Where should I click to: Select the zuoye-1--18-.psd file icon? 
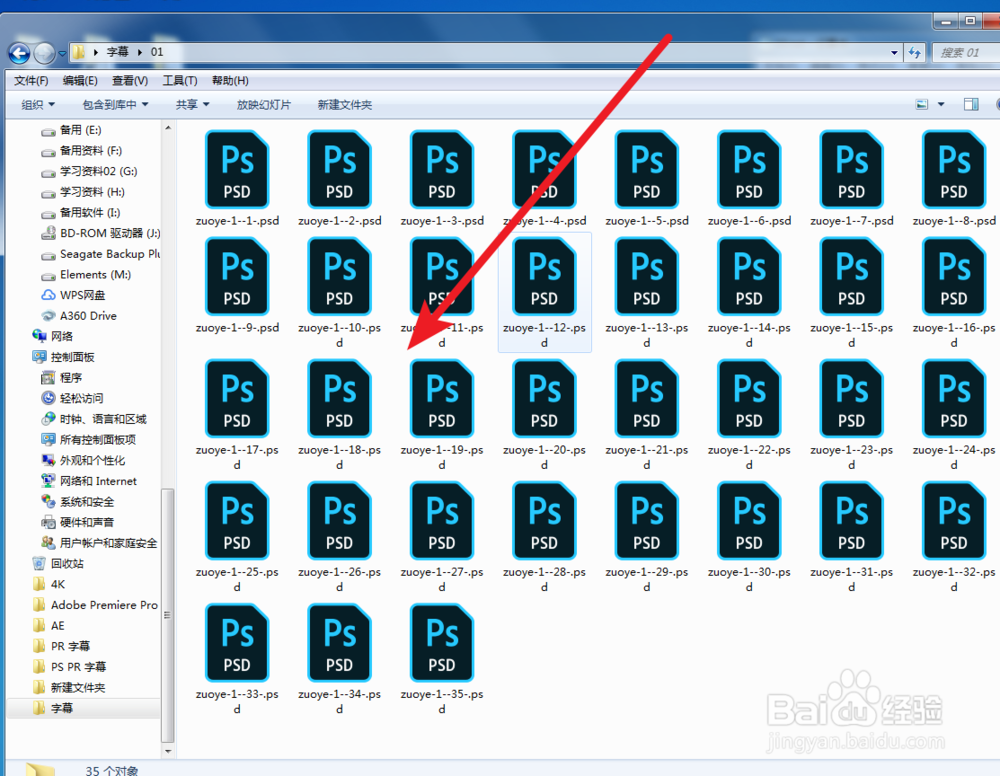click(339, 399)
